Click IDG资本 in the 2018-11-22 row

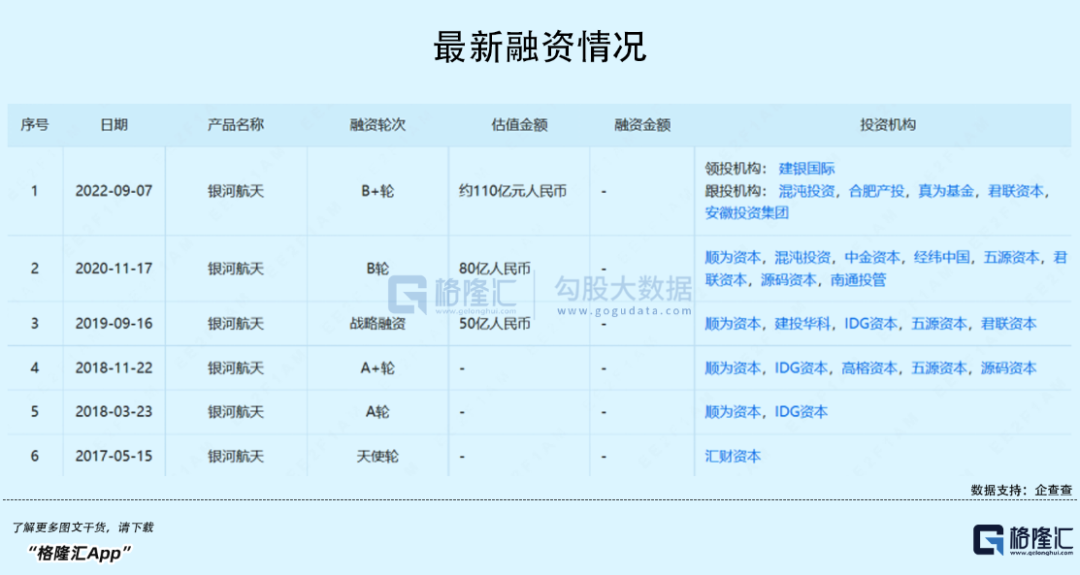[801, 368]
